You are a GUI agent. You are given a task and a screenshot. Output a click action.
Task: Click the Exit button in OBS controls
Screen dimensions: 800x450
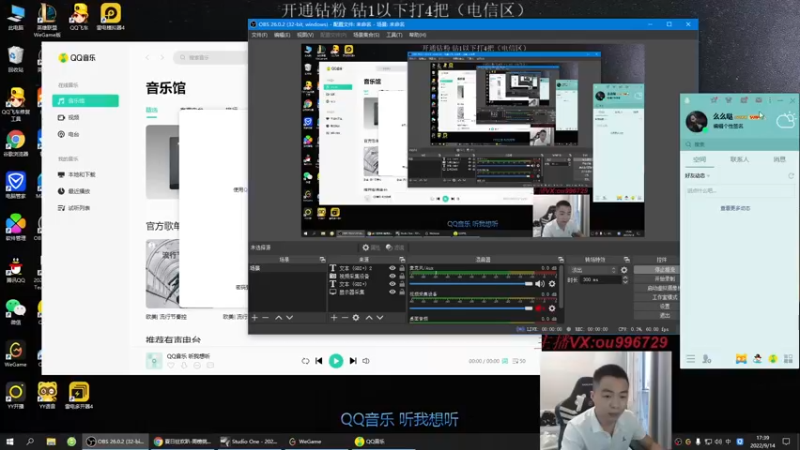tap(656, 315)
